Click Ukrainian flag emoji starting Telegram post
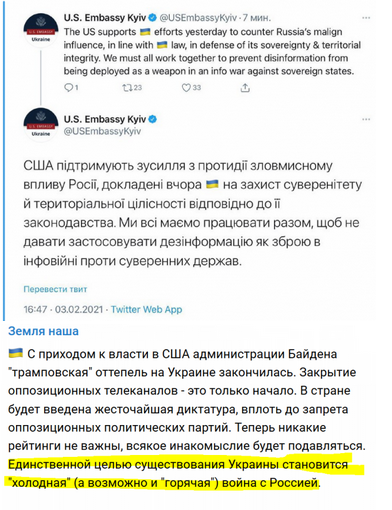 click(15, 353)
